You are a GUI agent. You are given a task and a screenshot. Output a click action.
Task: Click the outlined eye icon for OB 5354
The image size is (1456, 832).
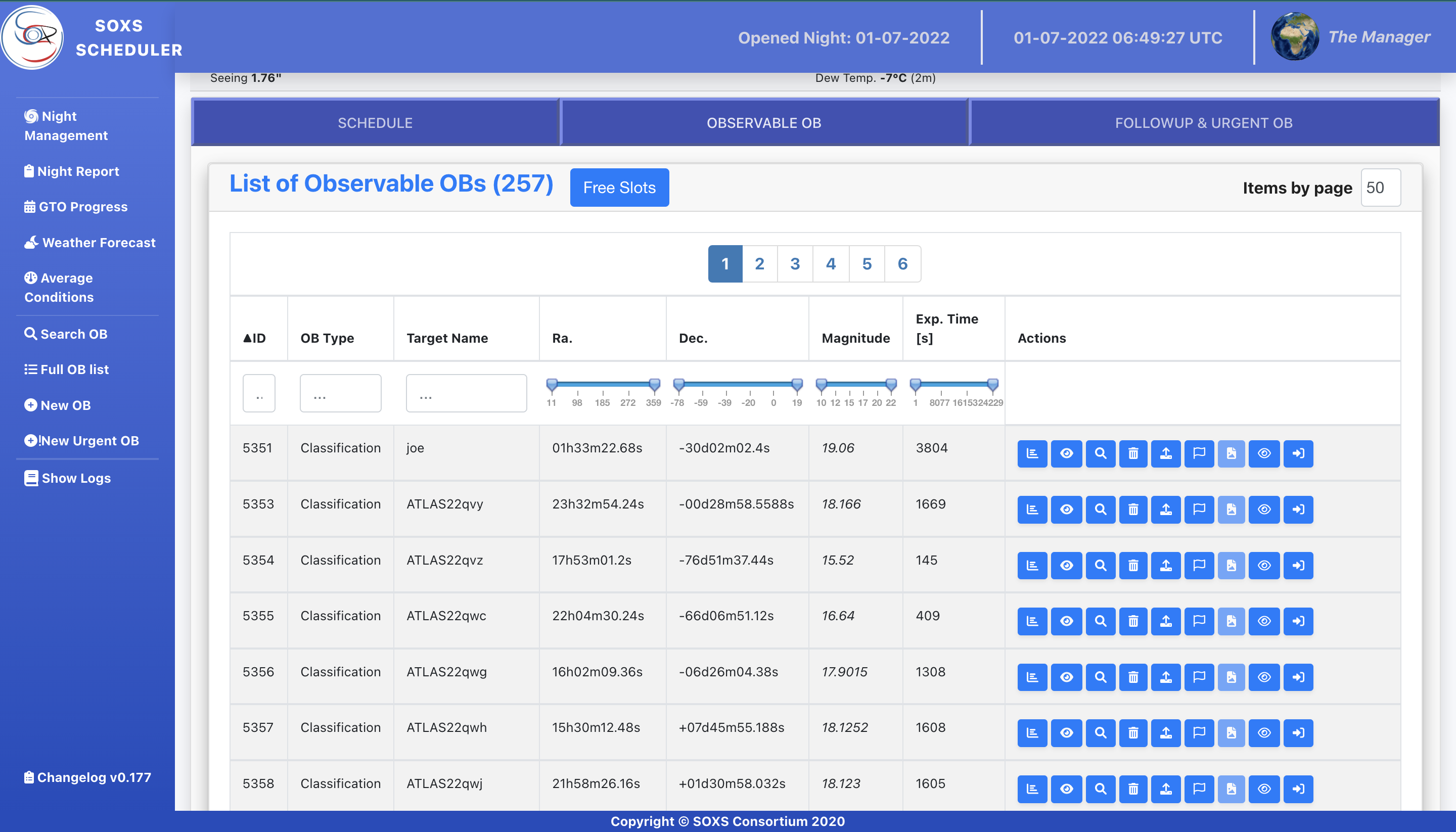coord(1264,565)
